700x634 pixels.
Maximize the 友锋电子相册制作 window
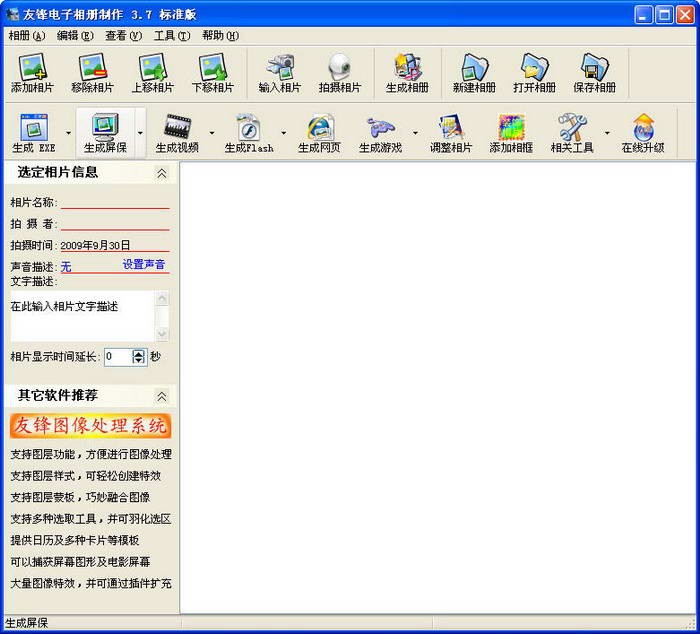664,15
